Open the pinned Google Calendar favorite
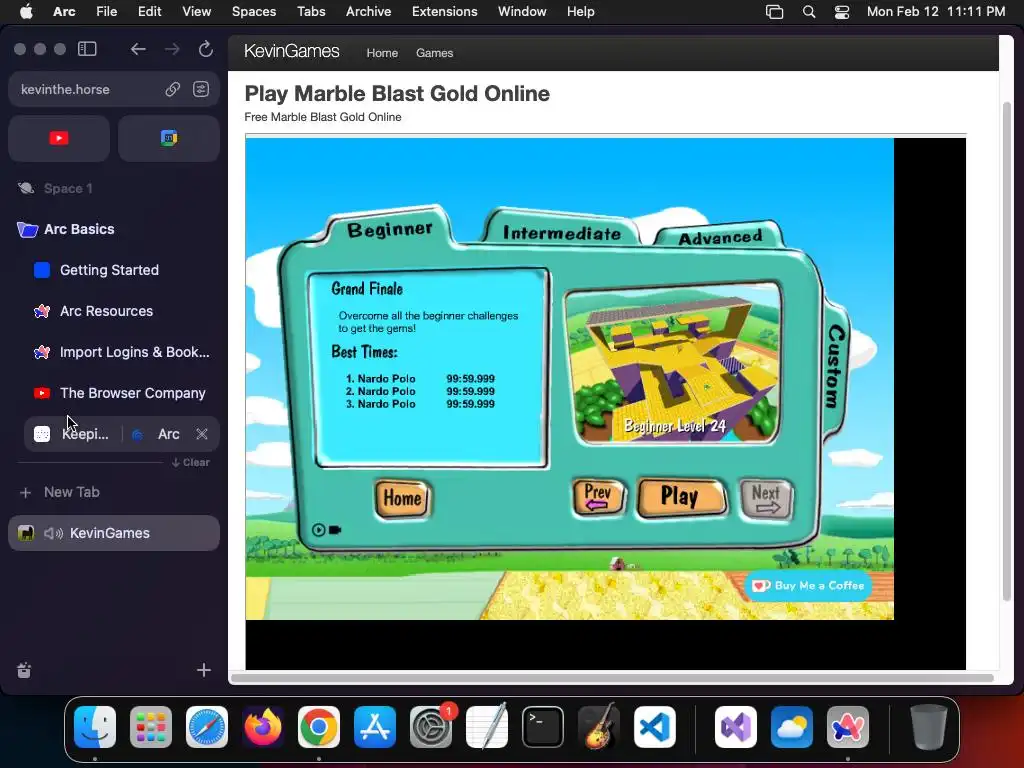This screenshot has height=768, width=1024. click(168, 138)
